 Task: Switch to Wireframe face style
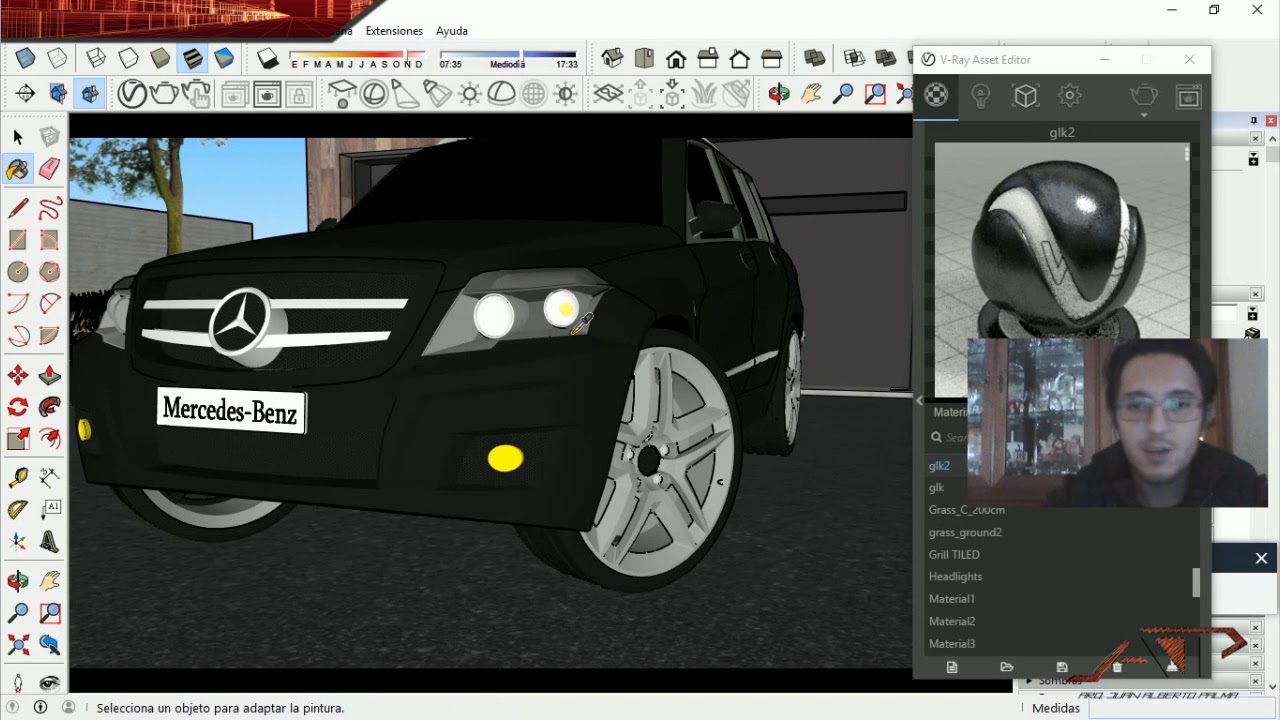(x=97, y=59)
